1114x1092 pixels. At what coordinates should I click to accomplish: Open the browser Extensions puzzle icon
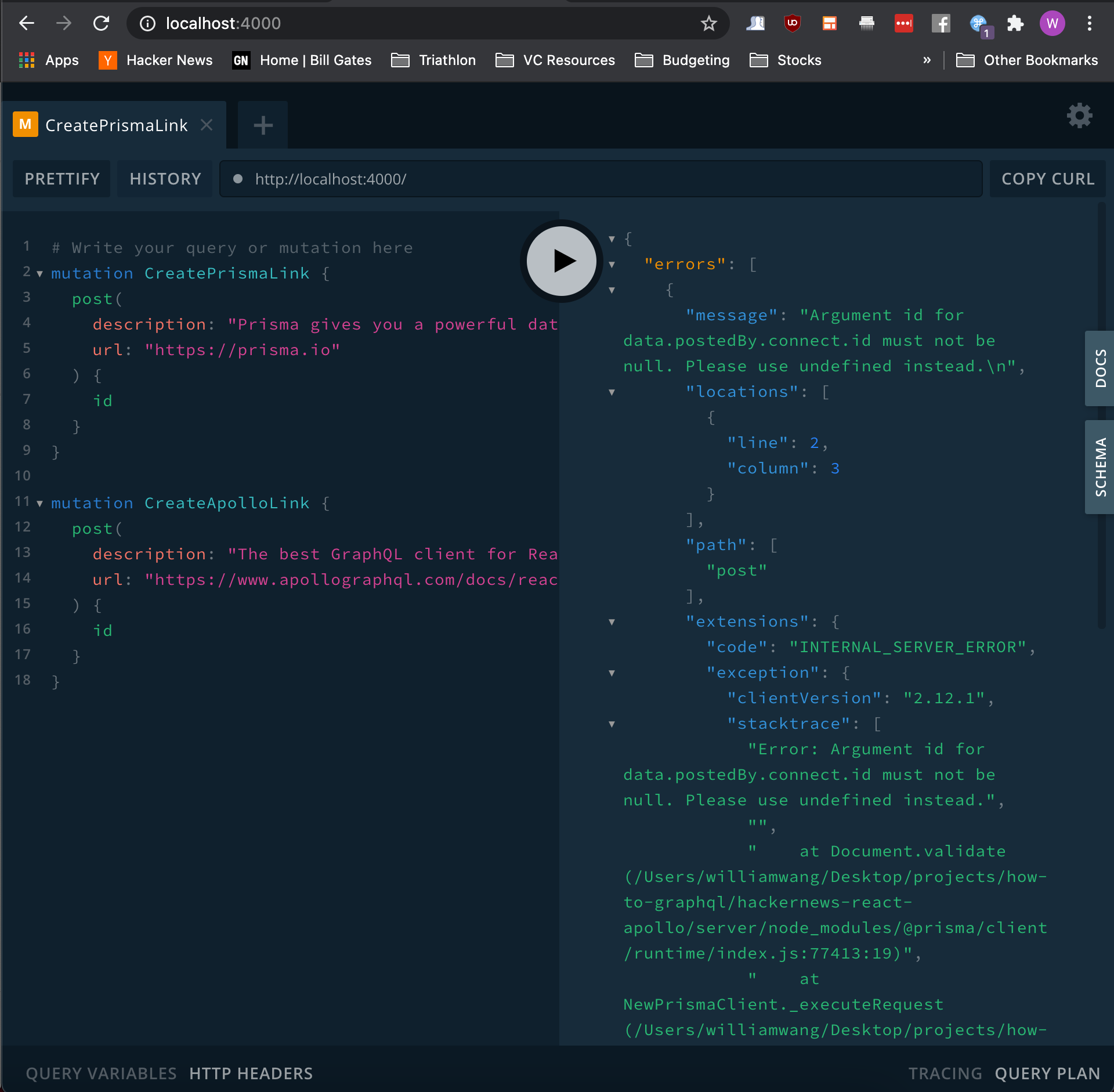[1015, 23]
